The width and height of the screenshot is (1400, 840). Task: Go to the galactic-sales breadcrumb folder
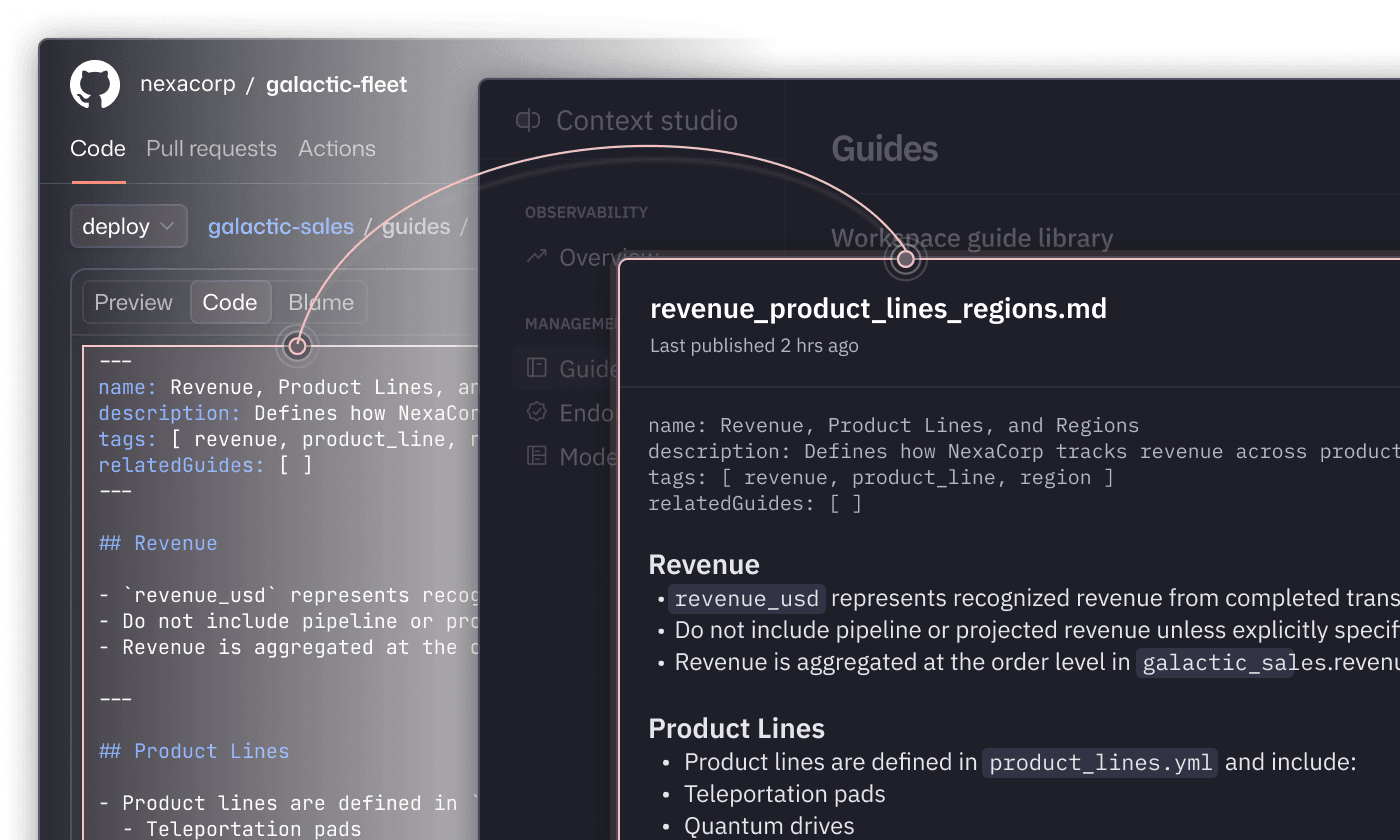click(x=281, y=227)
